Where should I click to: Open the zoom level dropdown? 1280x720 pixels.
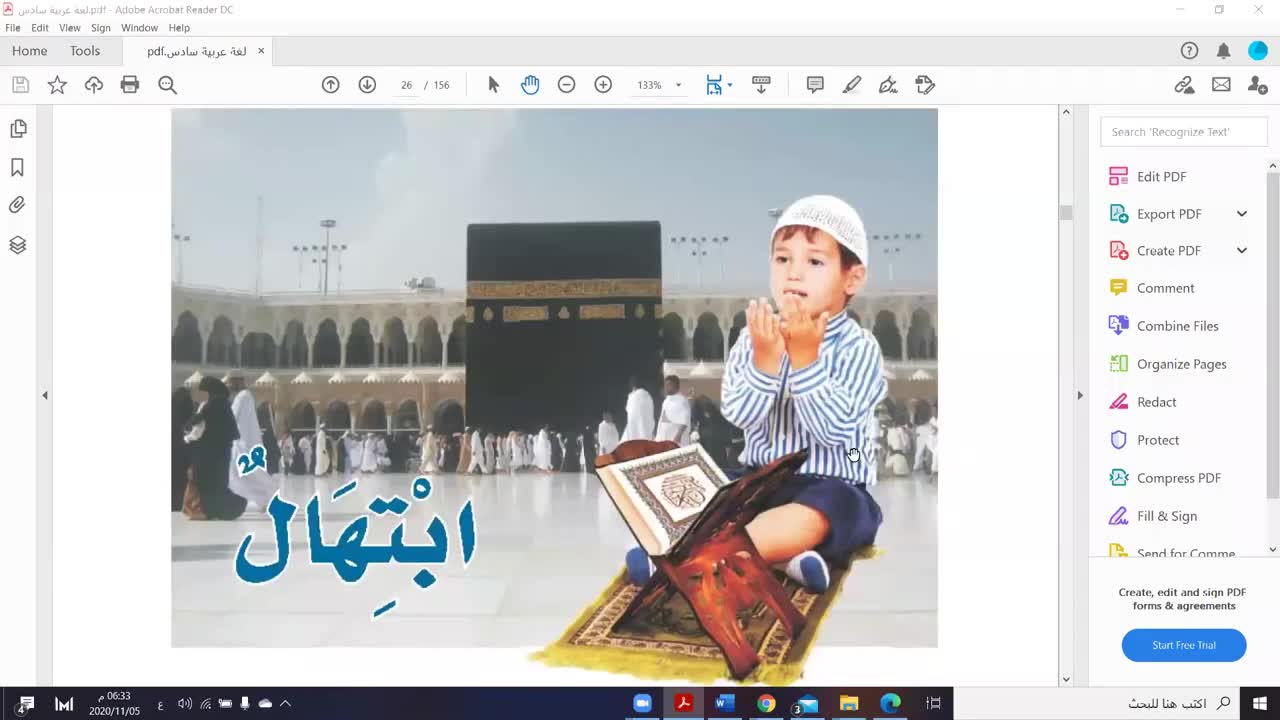678,85
